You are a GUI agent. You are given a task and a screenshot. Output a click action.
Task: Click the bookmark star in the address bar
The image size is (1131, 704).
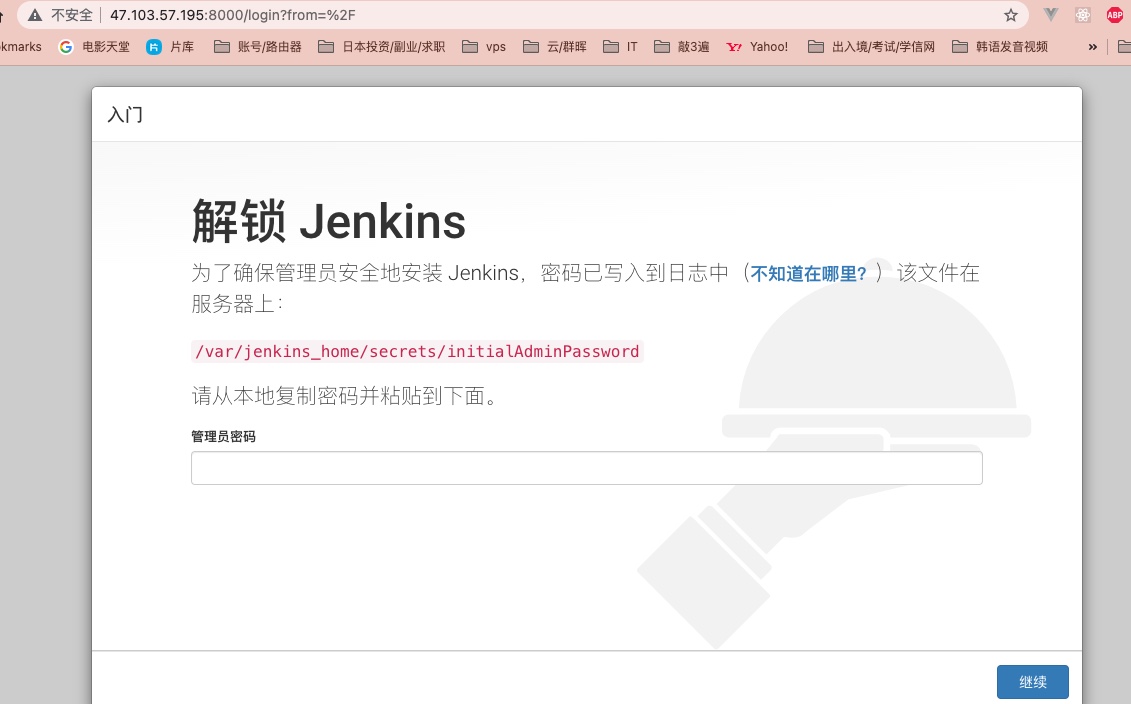click(x=1011, y=15)
